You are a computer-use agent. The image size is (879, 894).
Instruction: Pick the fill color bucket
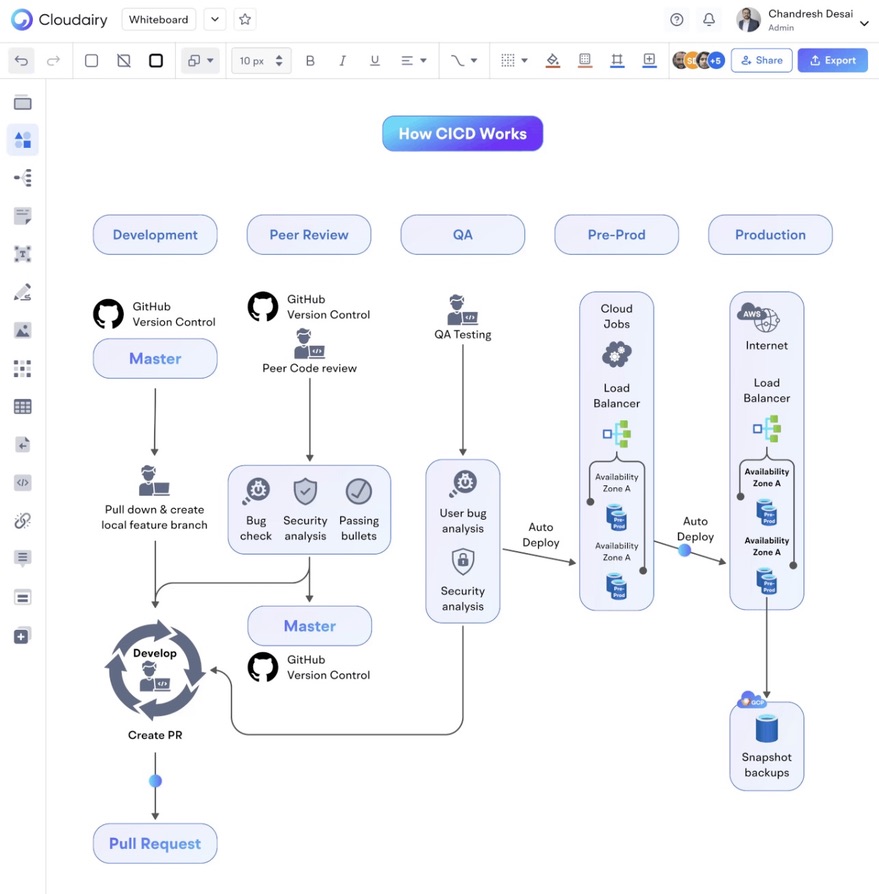(552, 60)
